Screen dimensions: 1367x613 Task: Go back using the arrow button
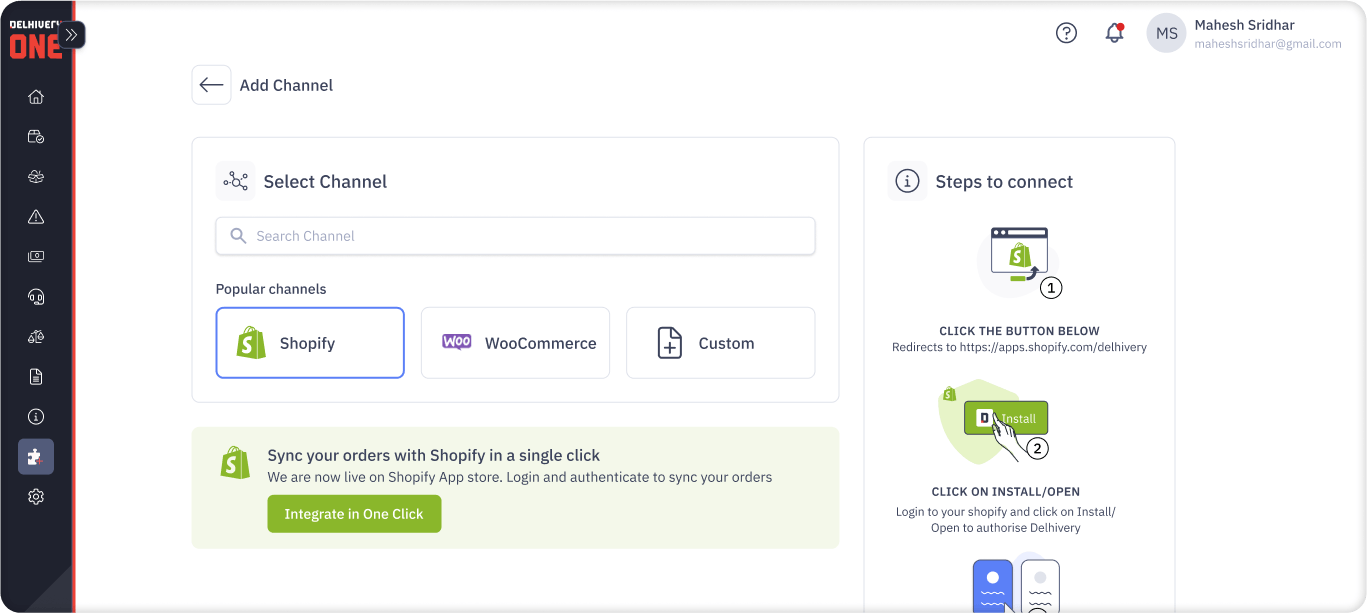click(211, 85)
